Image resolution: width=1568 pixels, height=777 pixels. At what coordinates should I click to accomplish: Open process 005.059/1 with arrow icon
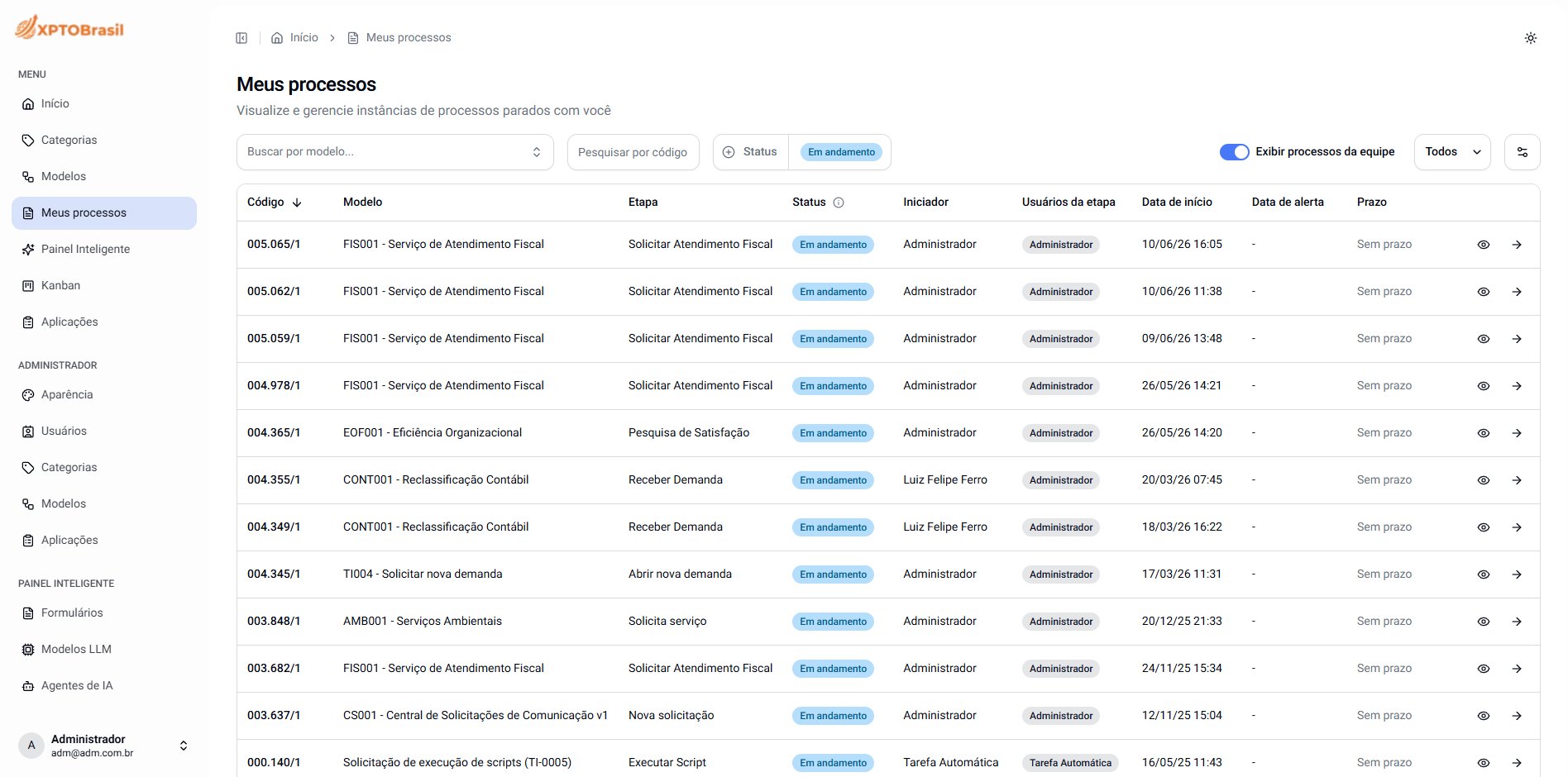1517,339
